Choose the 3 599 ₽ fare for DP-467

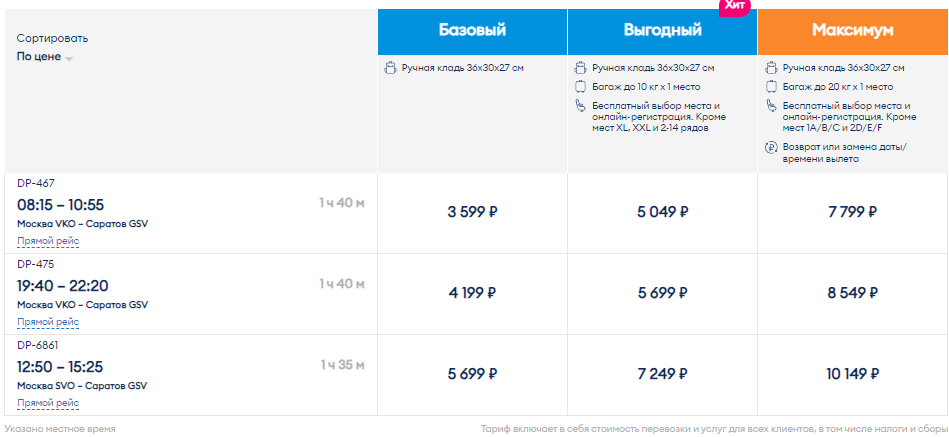(x=472, y=212)
